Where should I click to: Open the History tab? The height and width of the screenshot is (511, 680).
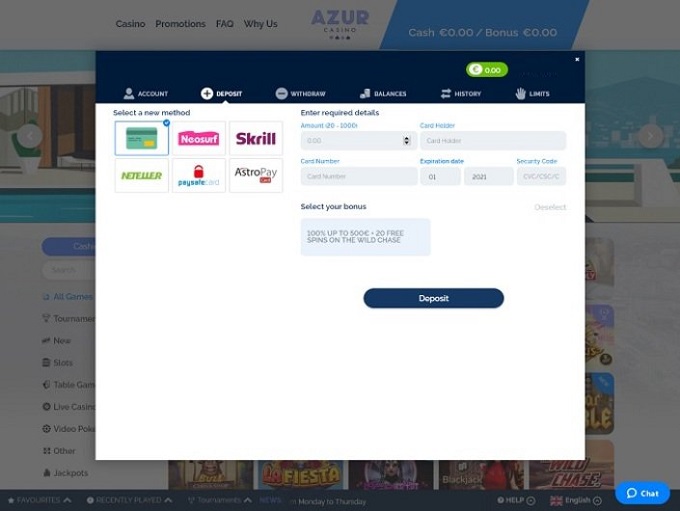[x=461, y=93]
